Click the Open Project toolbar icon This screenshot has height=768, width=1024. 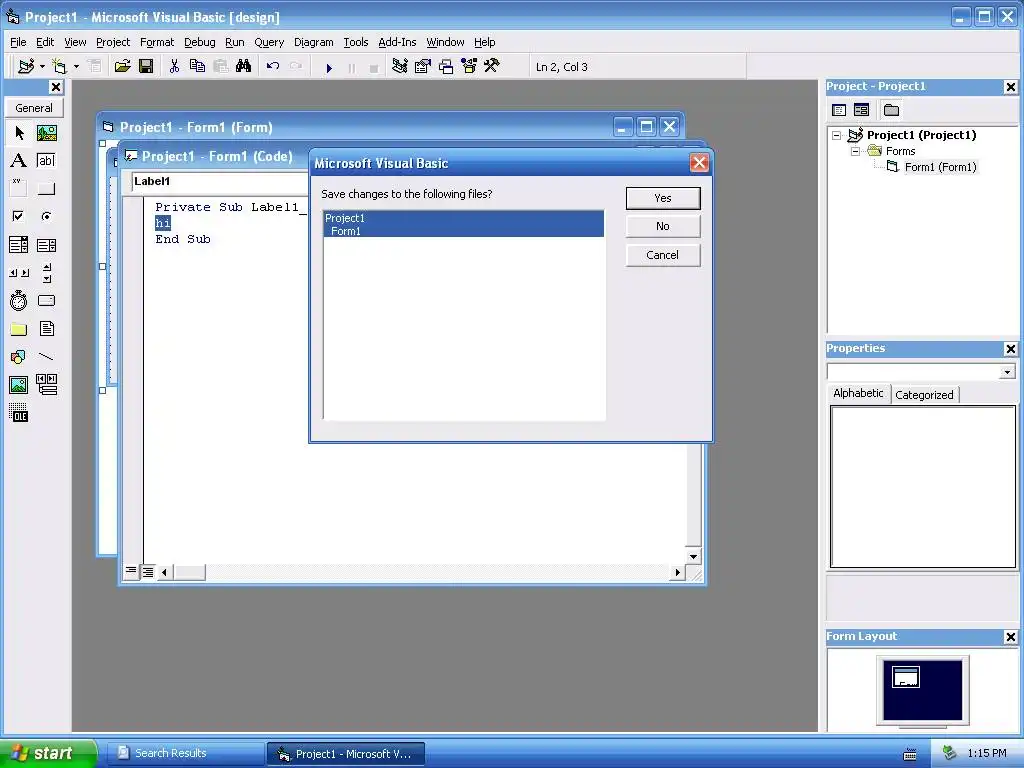pyautogui.click(x=122, y=66)
